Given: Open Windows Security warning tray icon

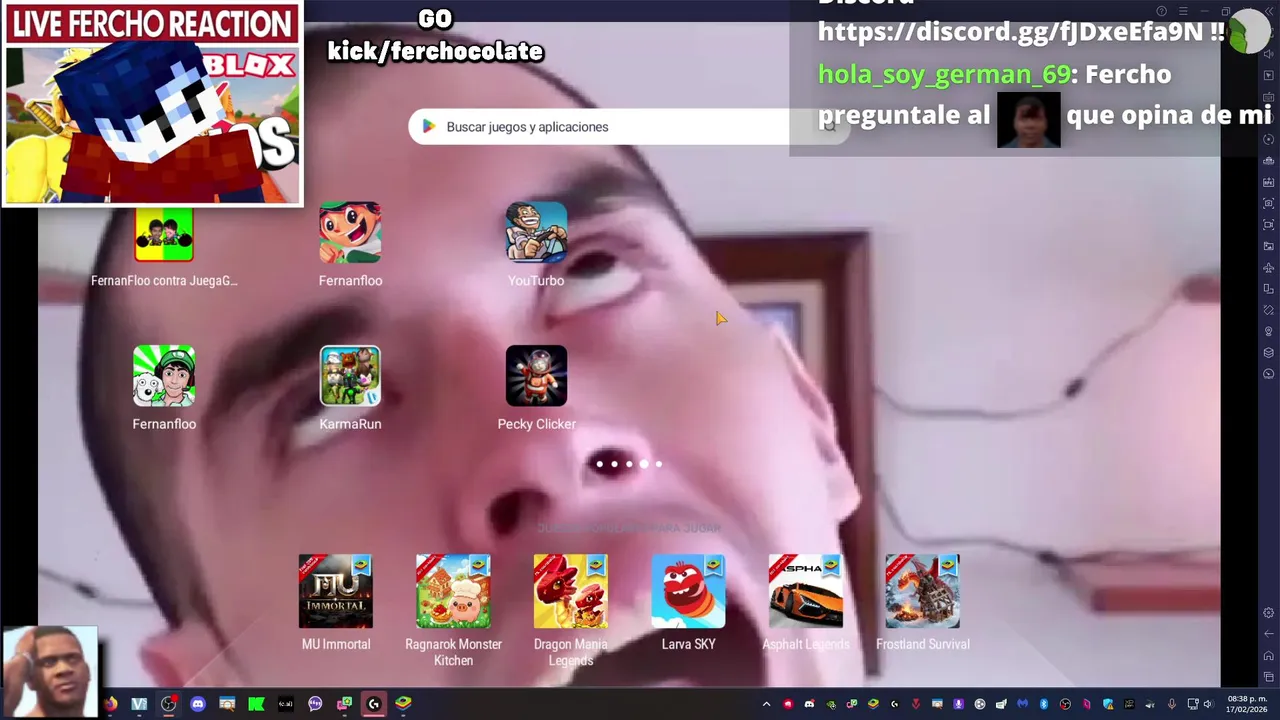Looking at the screenshot, I should pyautogui.click(x=1108, y=704).
